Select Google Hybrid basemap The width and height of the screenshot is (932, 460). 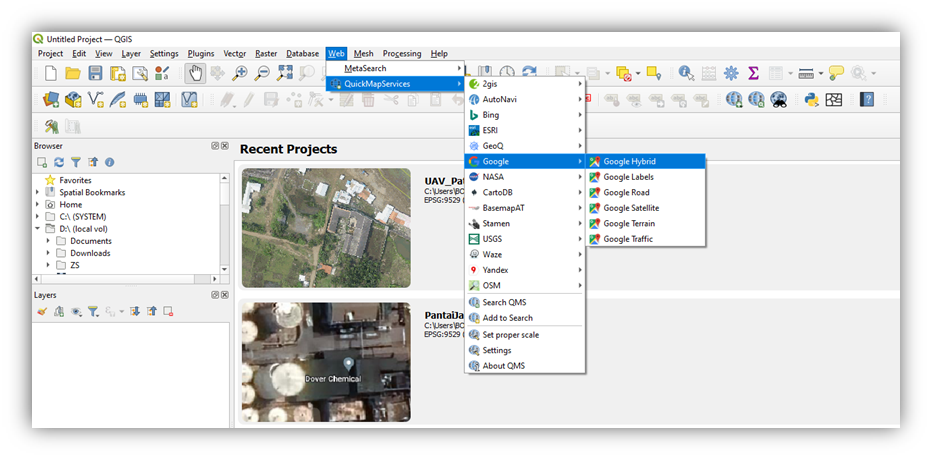click(646, 161)
